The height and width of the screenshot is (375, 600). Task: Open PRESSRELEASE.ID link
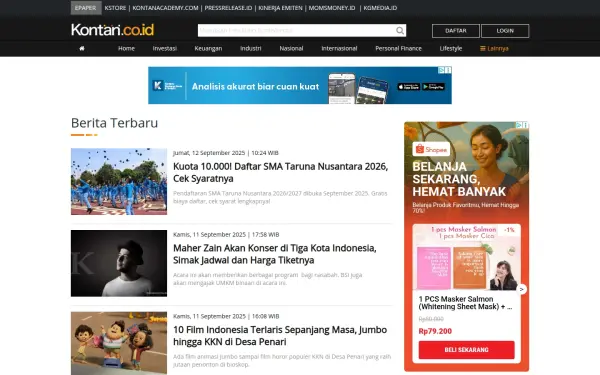(x=228, y=8)
